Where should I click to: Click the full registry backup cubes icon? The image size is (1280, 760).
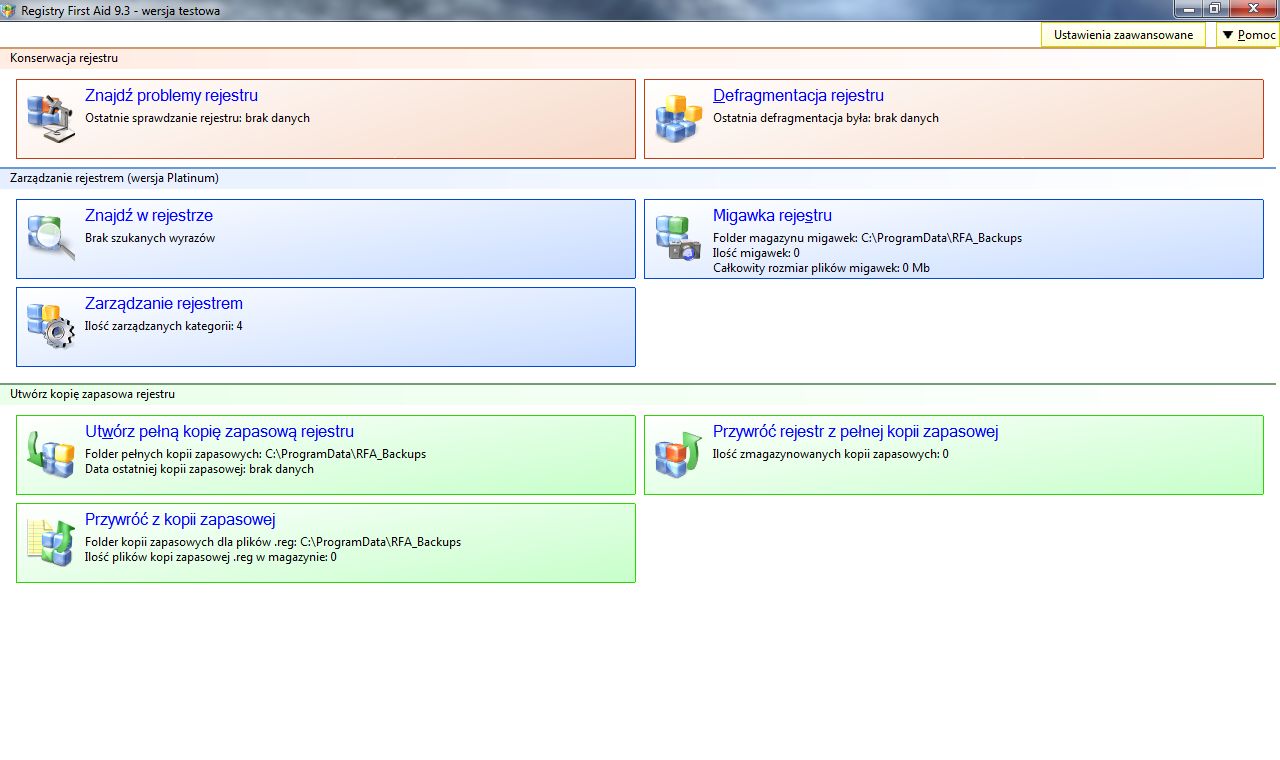point(51,454)
